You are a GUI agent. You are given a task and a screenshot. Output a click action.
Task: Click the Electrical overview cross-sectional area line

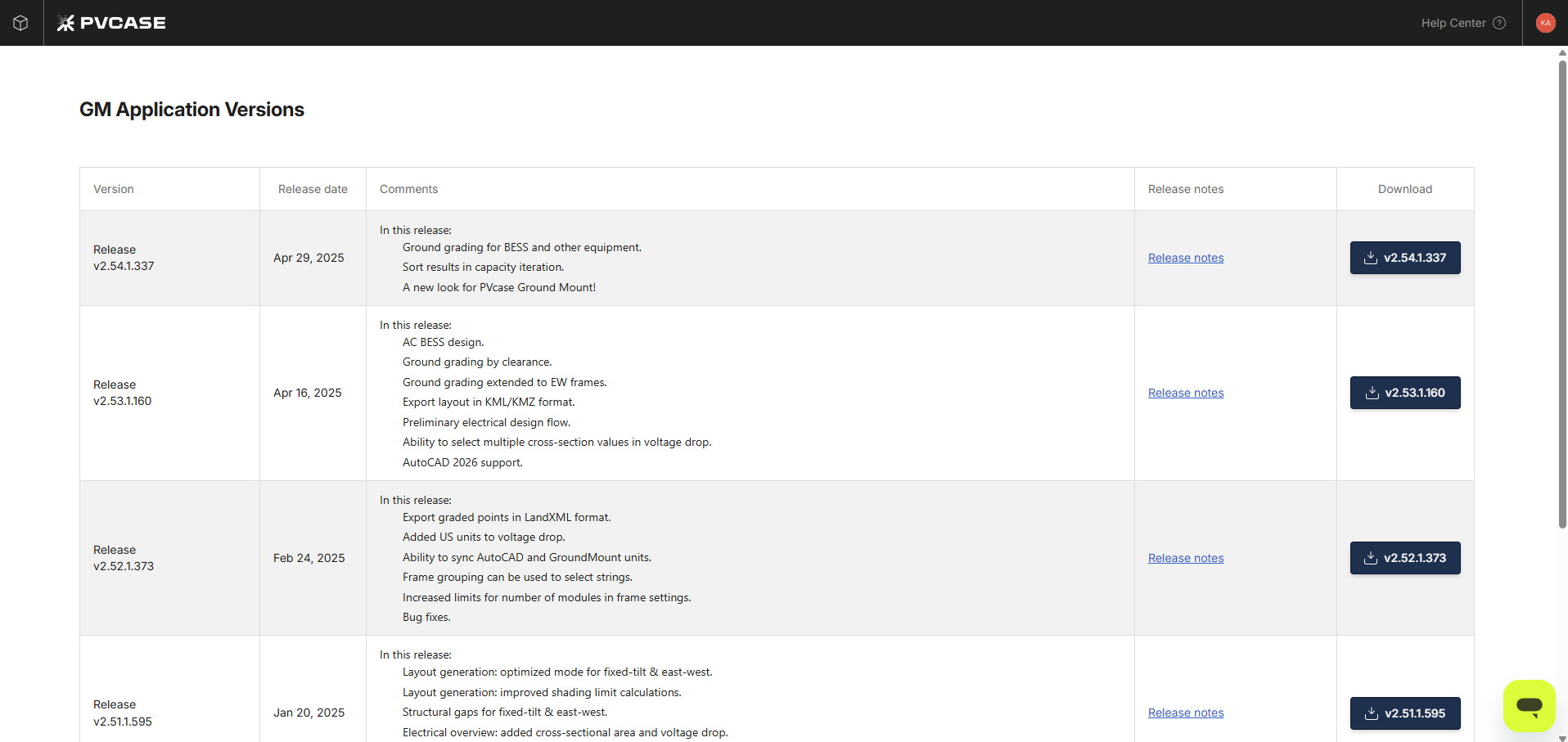pos(565,732)
